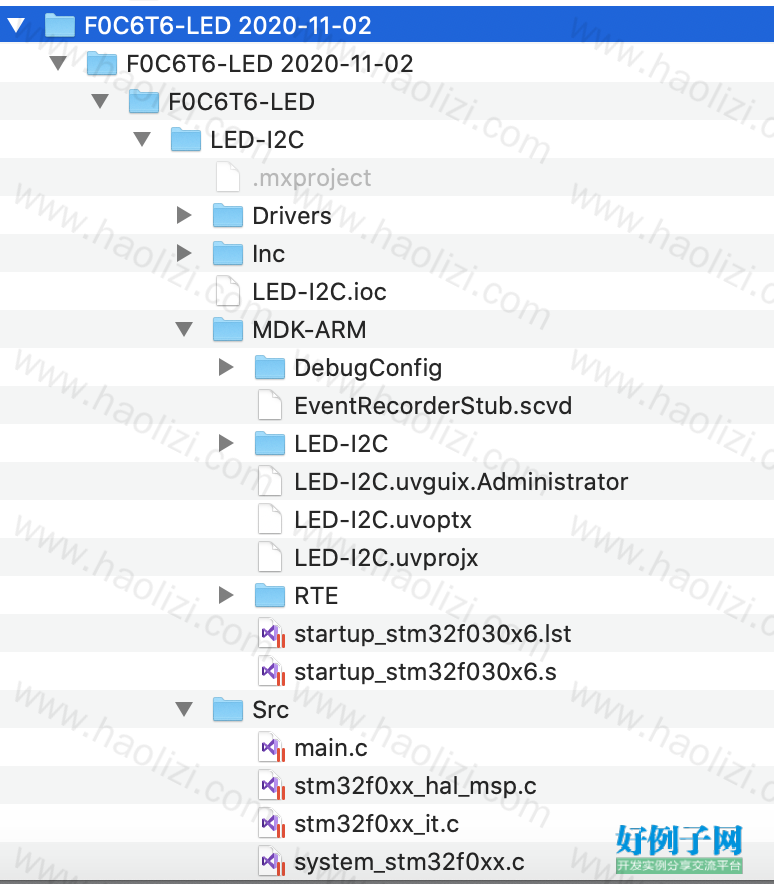
Task: Select the Drivers folder name
Action: tap(292, 216)
